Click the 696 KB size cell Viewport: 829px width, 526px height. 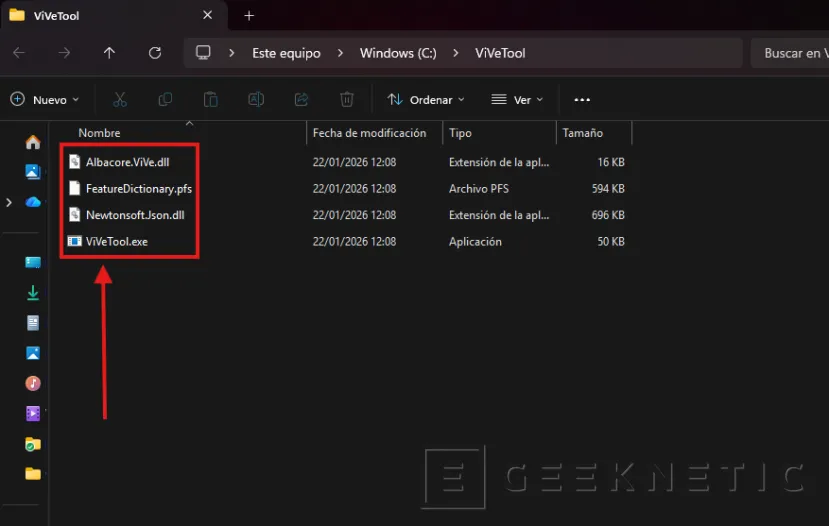608,215
